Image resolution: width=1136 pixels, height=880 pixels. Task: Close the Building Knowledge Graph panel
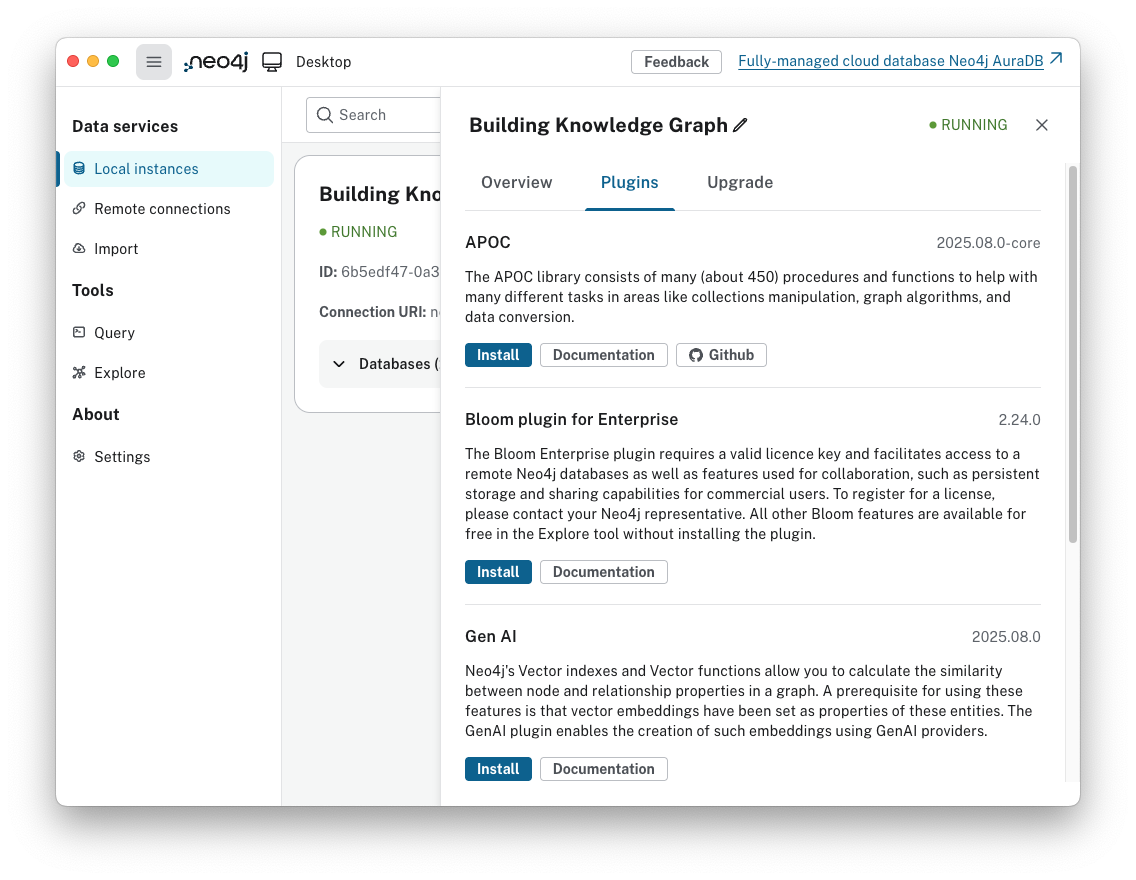1042,125
